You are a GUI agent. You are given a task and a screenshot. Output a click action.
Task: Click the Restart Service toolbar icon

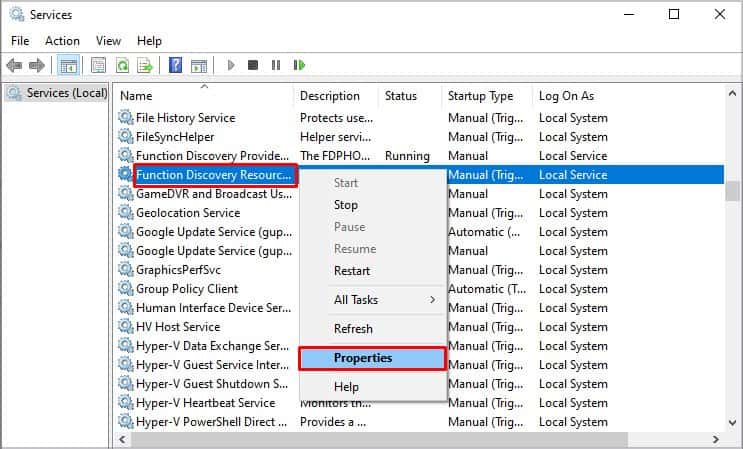[299, 65]
